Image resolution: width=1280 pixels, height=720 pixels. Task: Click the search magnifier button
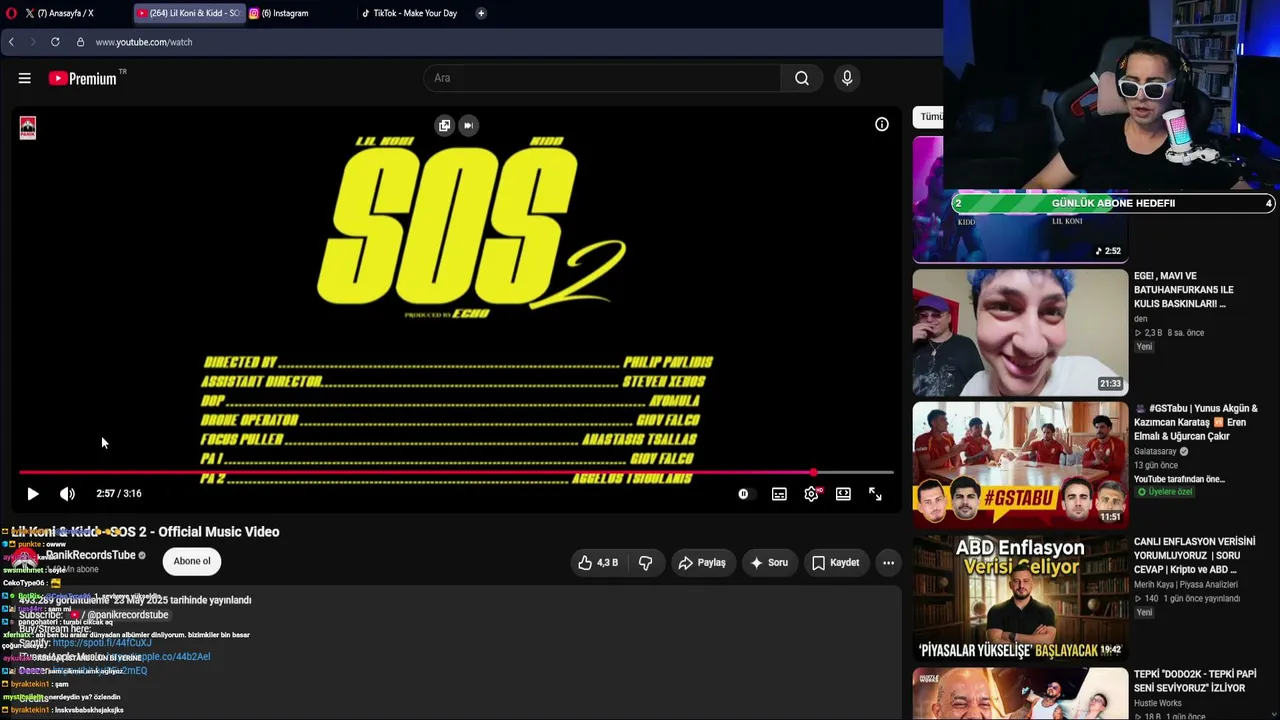[x=802, y=78]
